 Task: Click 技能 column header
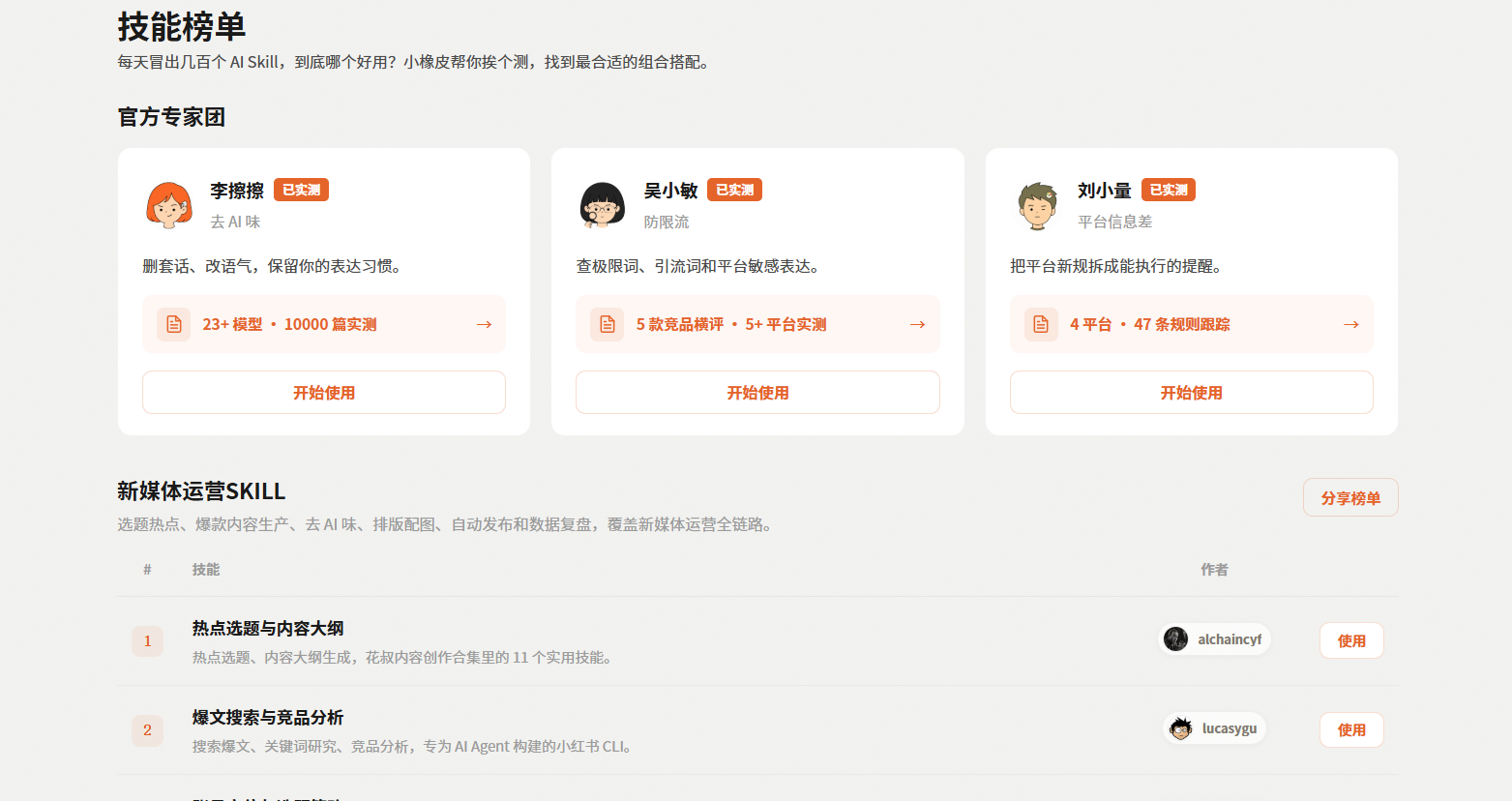(x=206, y=570)
